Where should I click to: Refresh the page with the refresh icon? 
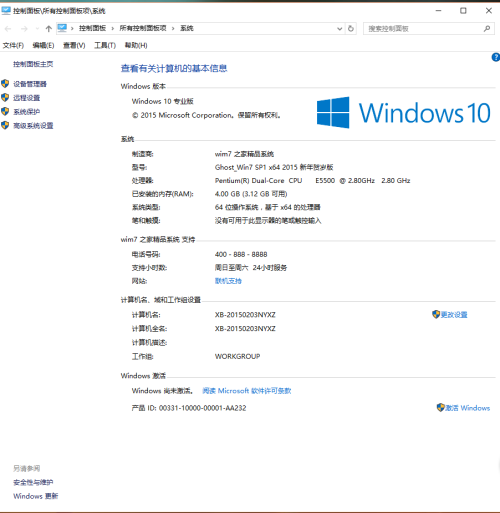click(x=351, y=29)
